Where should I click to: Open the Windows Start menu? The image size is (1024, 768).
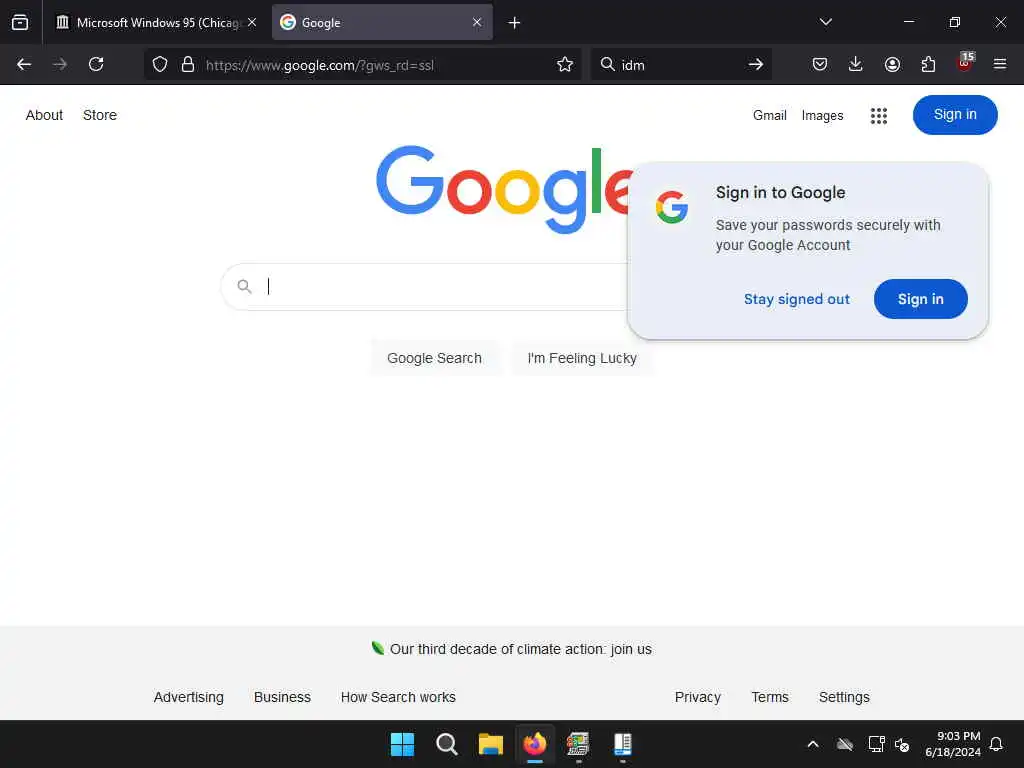click(x=402, y=744)
